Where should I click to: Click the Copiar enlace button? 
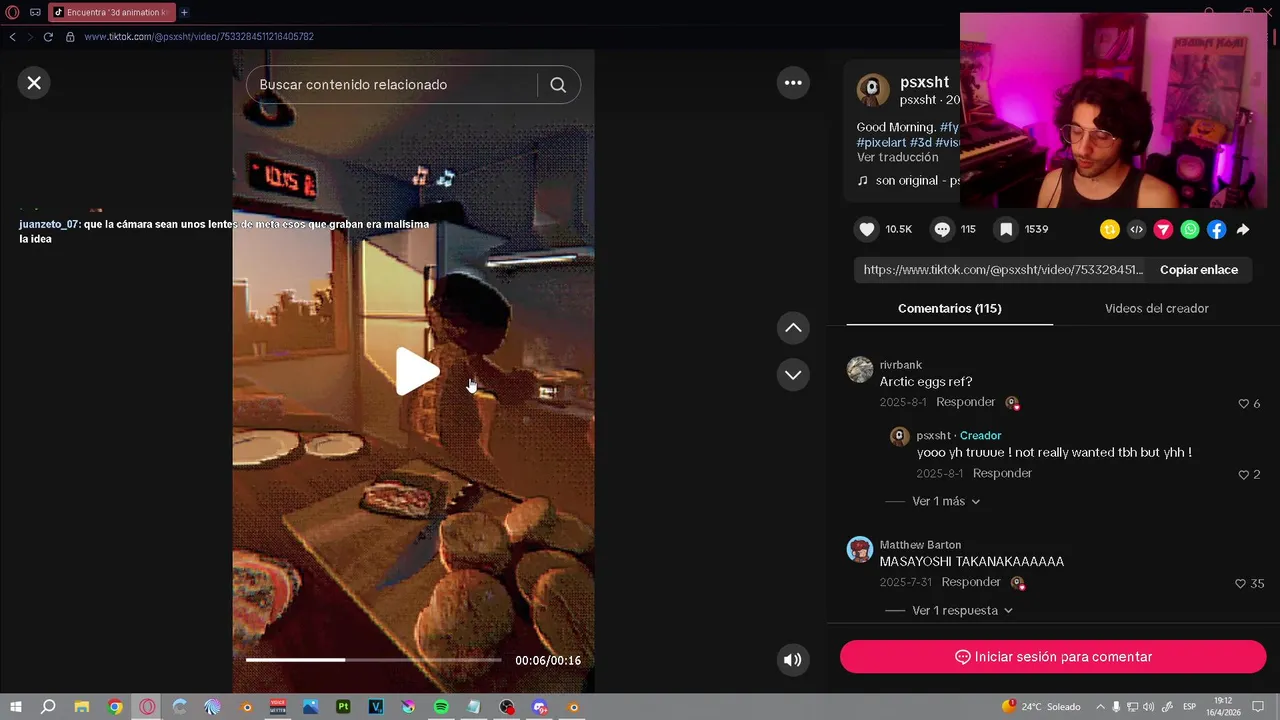1199,270
